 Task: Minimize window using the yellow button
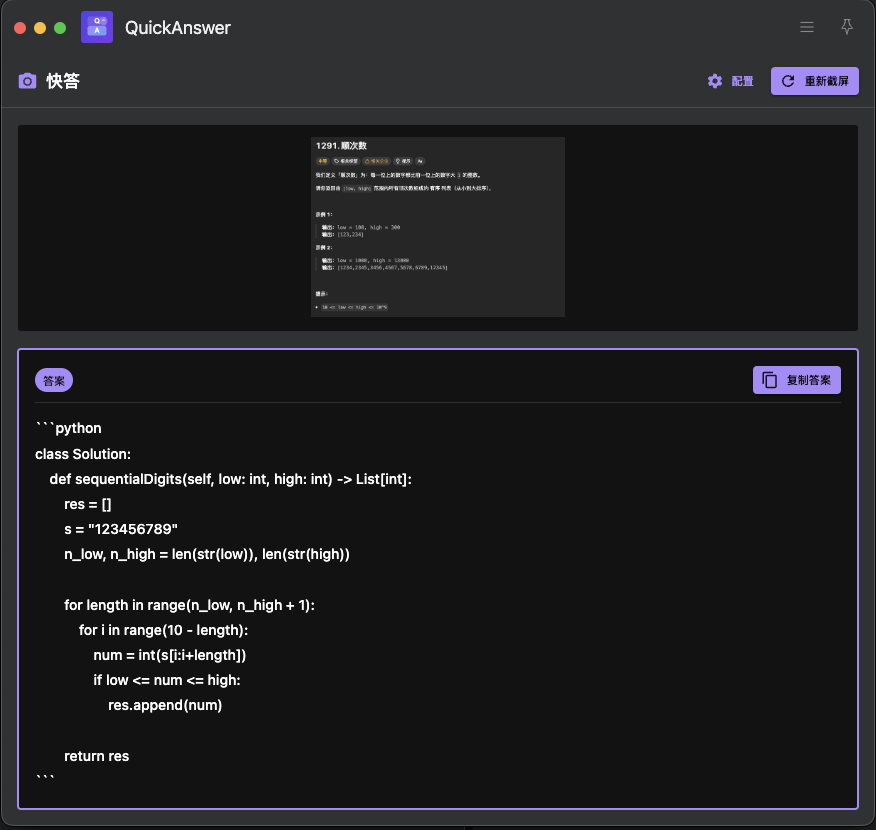pos(40,28)
